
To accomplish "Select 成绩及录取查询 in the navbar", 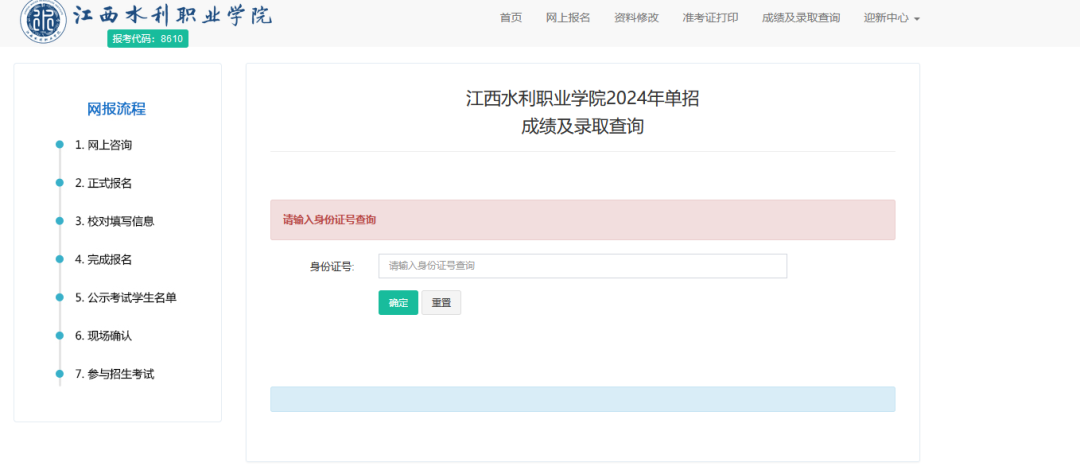I will (x=800, y=18).
